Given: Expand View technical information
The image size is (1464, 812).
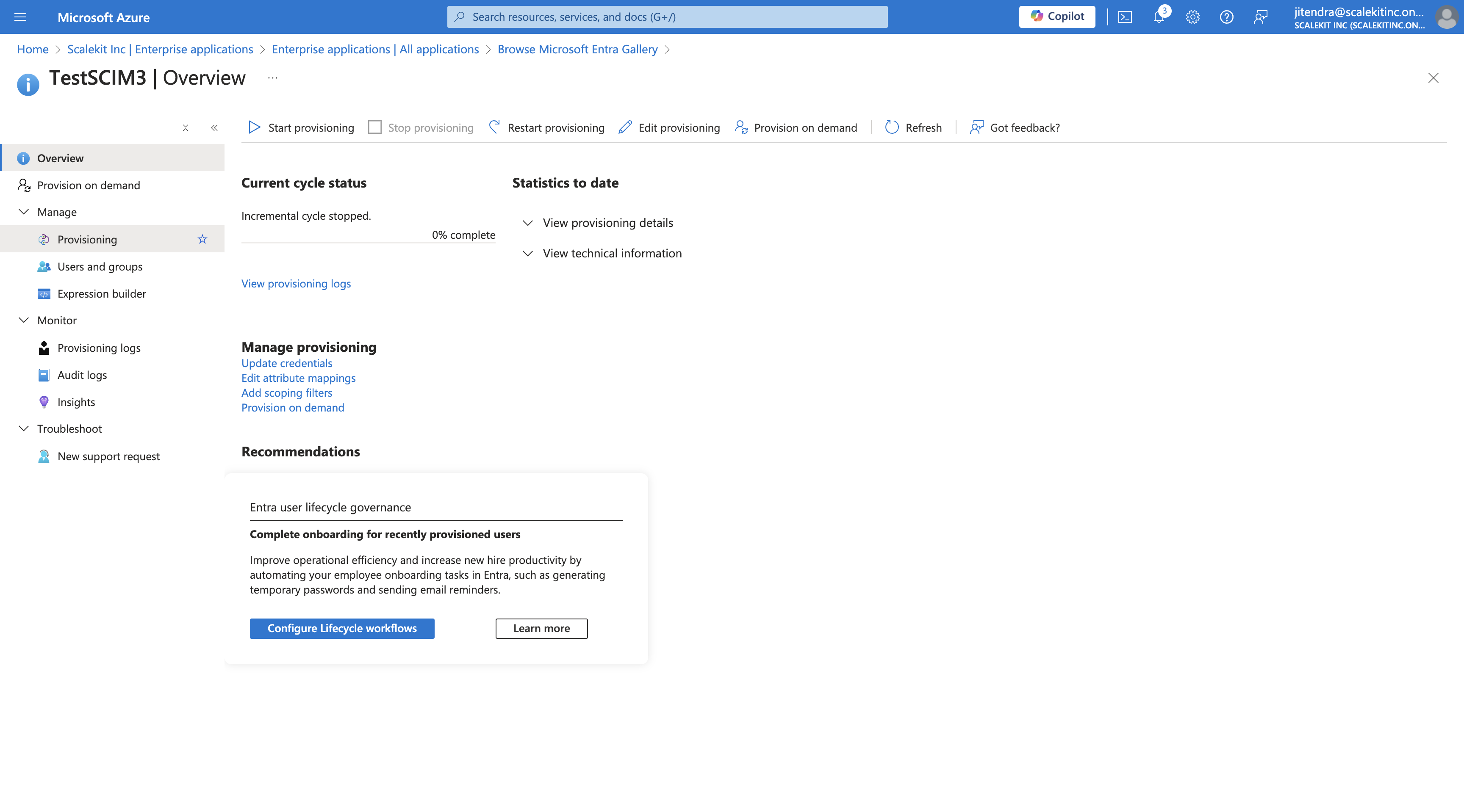Looking at the screenshot, I should [602, 253].
